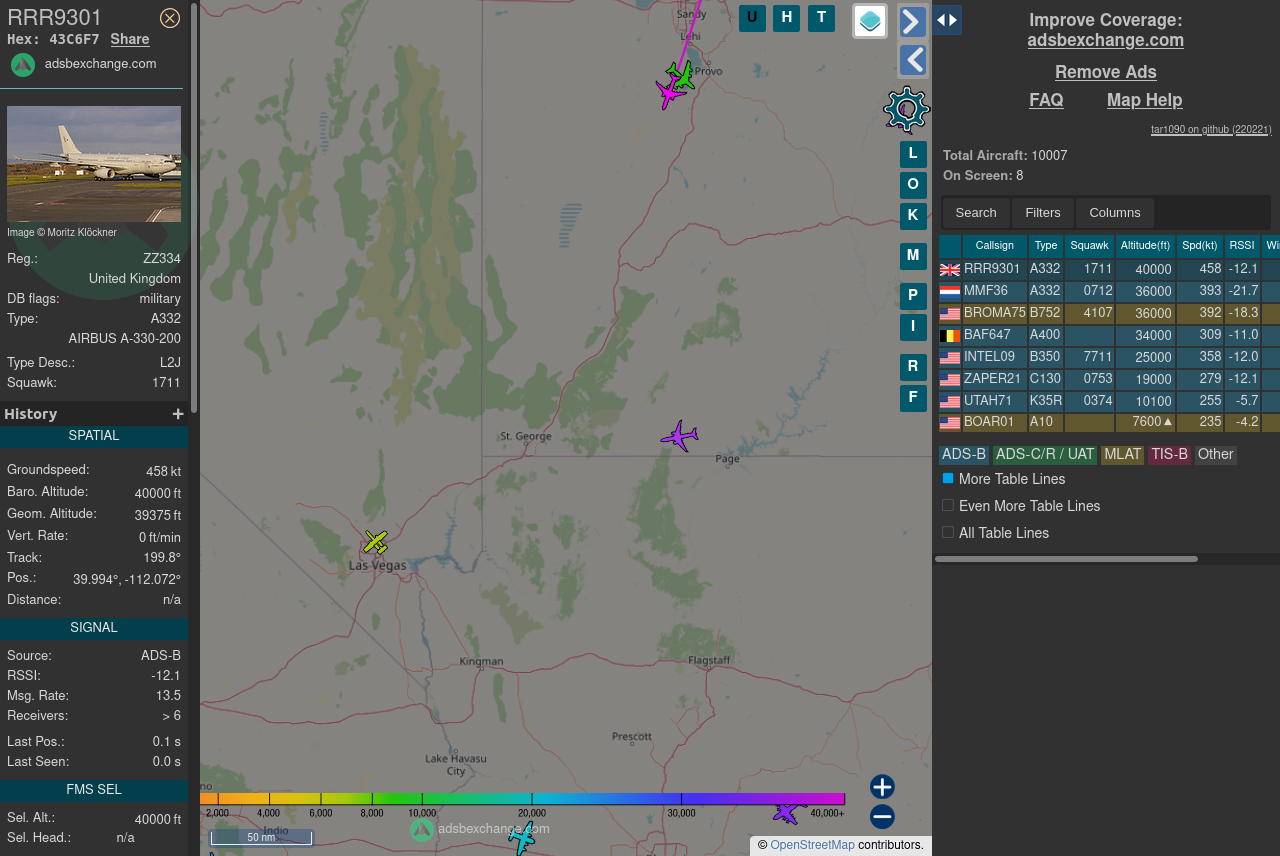Select the yellow aircraft over Las Vegas

pos(375,542)
